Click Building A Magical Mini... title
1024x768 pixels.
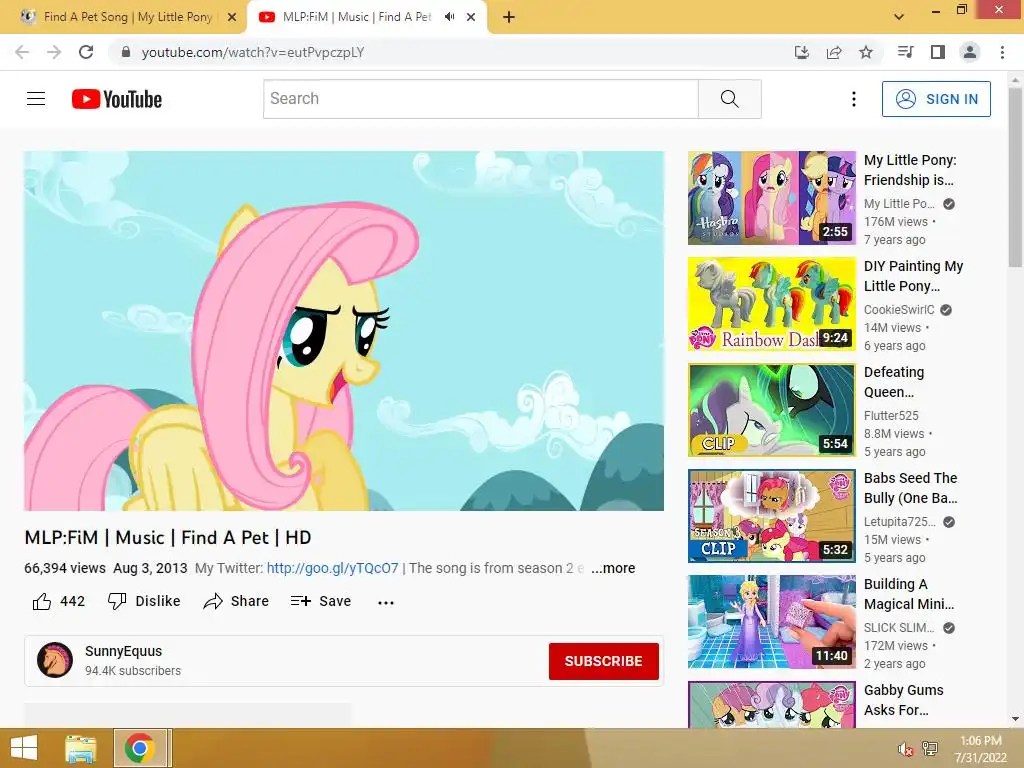click(x=908, y=594)
